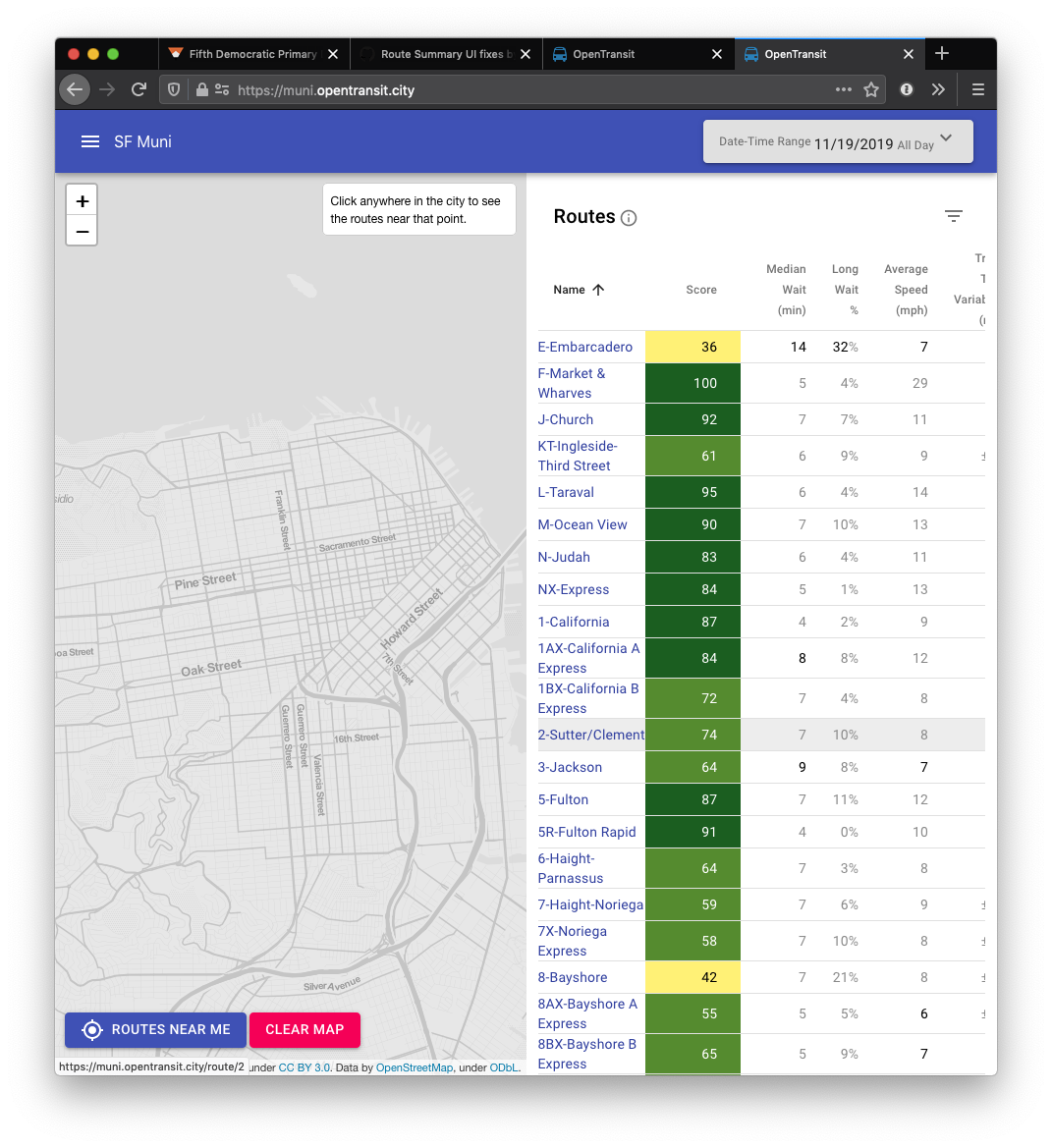Click the info icon beside the Routes heading
1052x1148 pixels.
pos(628,218)
